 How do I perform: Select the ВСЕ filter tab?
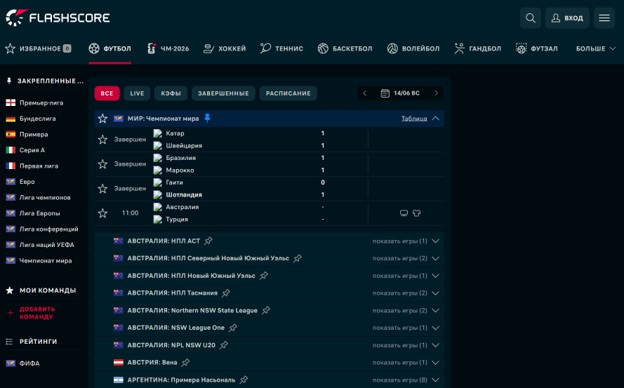107,93
